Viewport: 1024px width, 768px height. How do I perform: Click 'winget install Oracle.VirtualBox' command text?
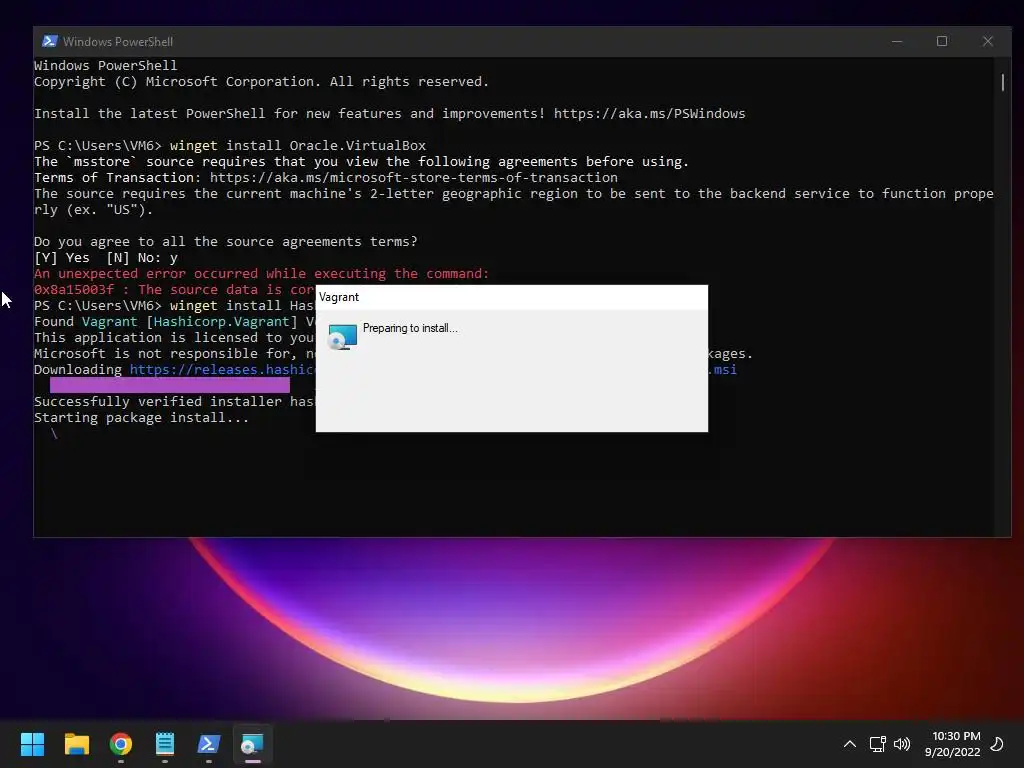[x=298, y=146]
